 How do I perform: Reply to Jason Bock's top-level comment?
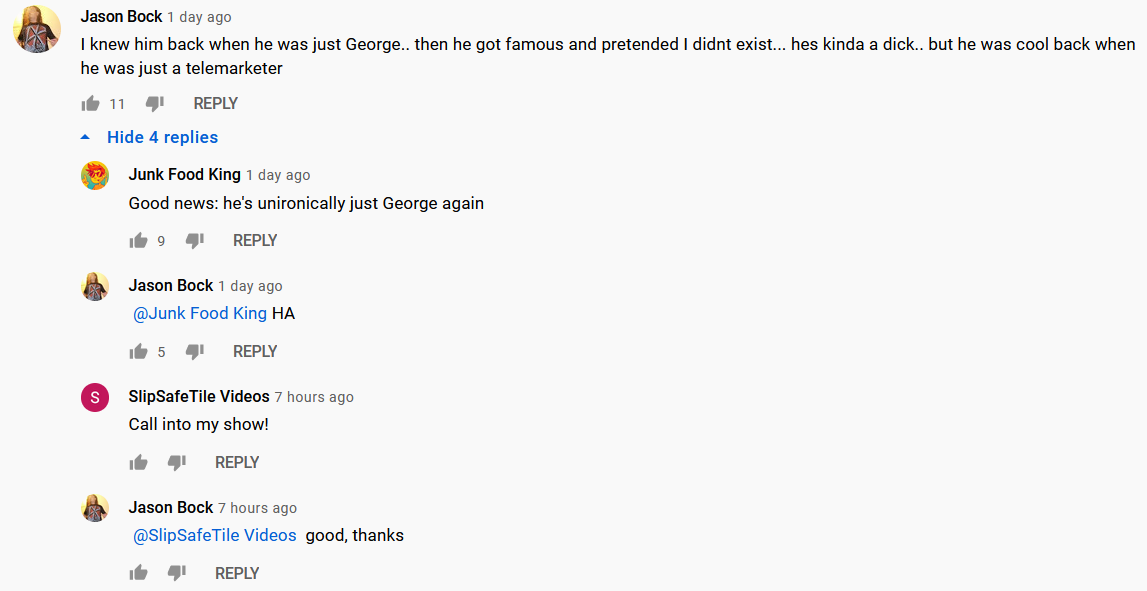pyautogui.click(x=215, y=104)
